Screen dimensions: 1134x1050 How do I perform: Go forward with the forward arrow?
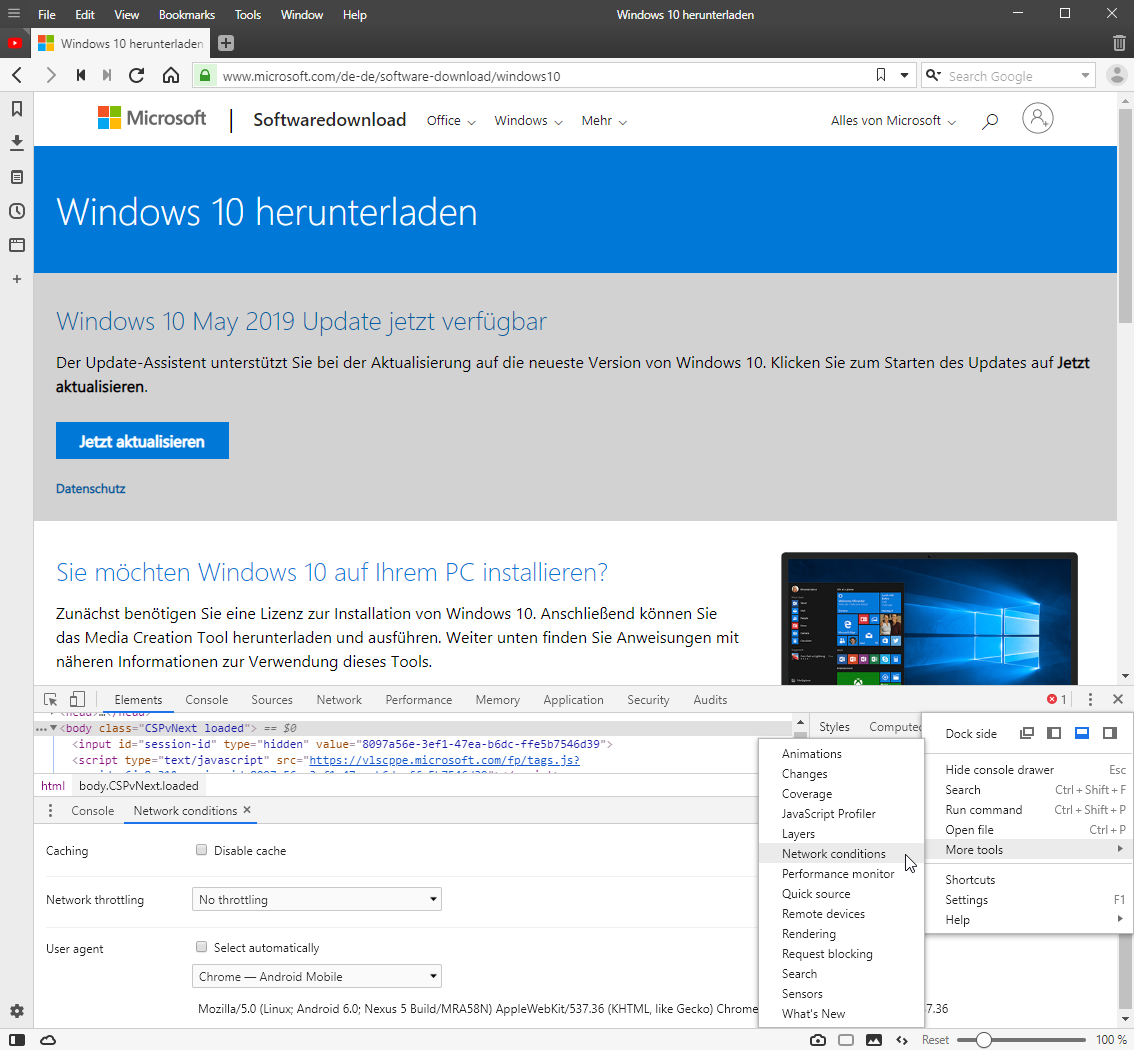pos(50,75)
